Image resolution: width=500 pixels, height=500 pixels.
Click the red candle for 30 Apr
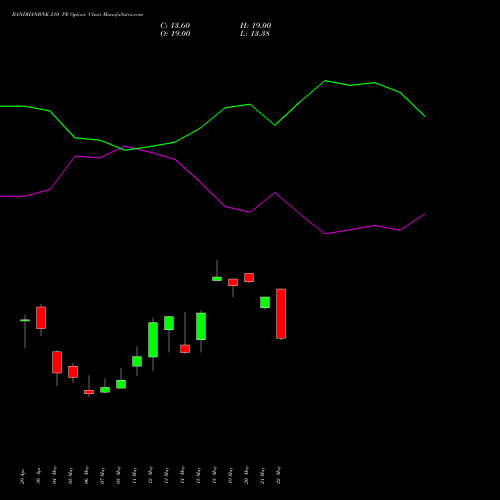41,318
